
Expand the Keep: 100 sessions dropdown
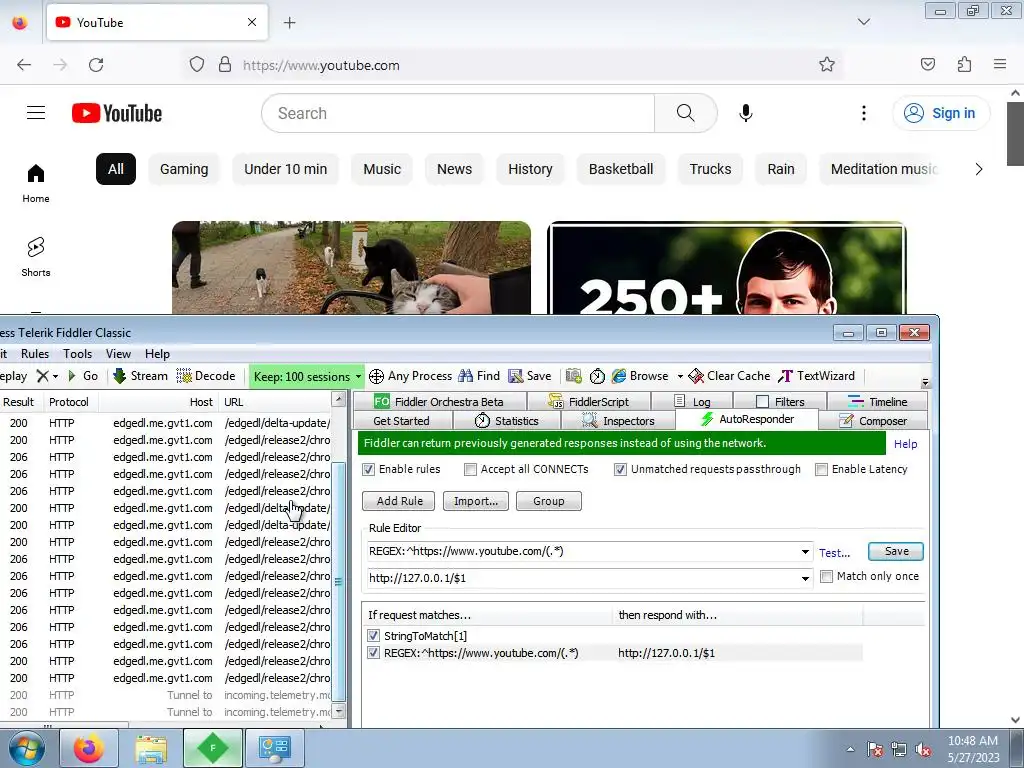(358, 377)
